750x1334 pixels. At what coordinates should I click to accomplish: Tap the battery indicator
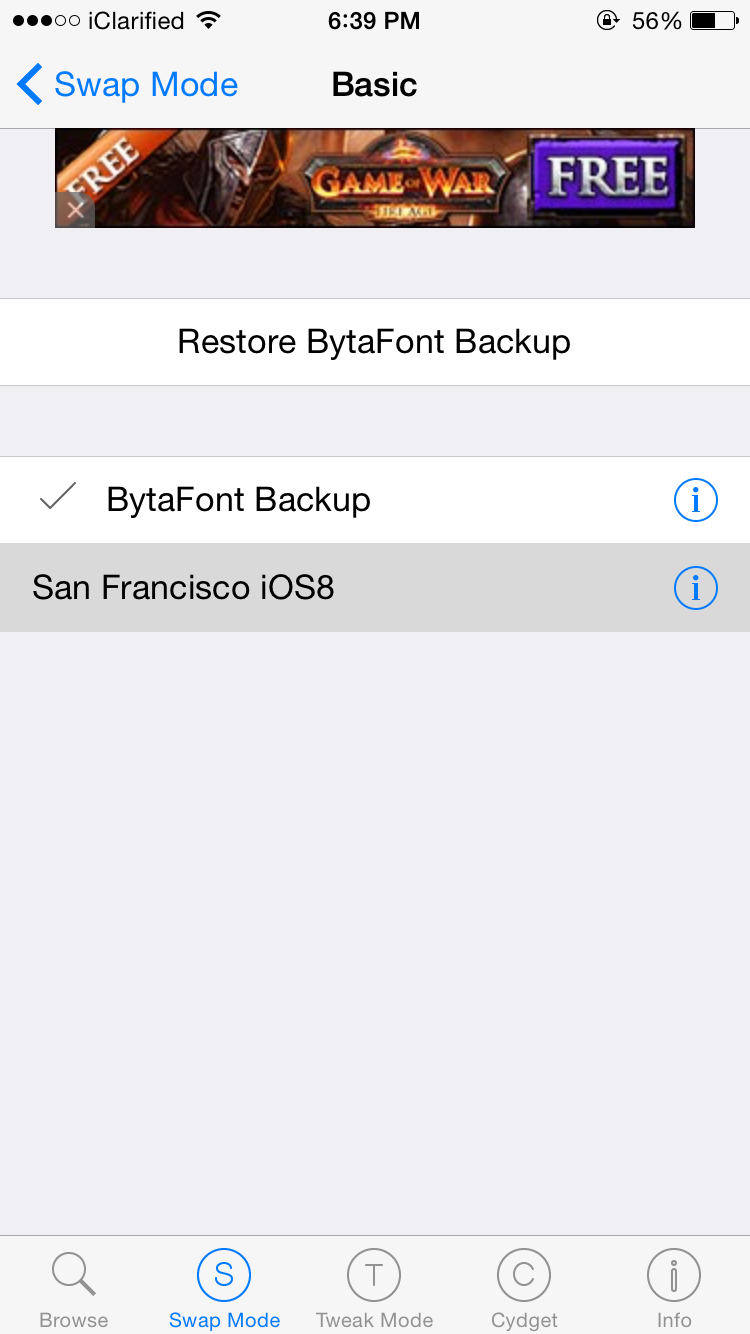click(x=714, y=21)
